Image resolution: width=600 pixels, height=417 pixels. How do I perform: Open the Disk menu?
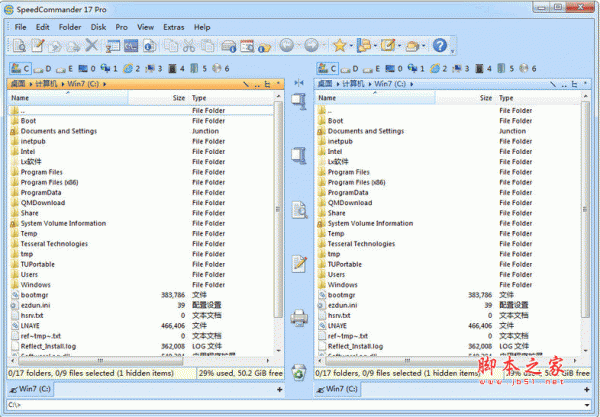(x=98, y=27)
